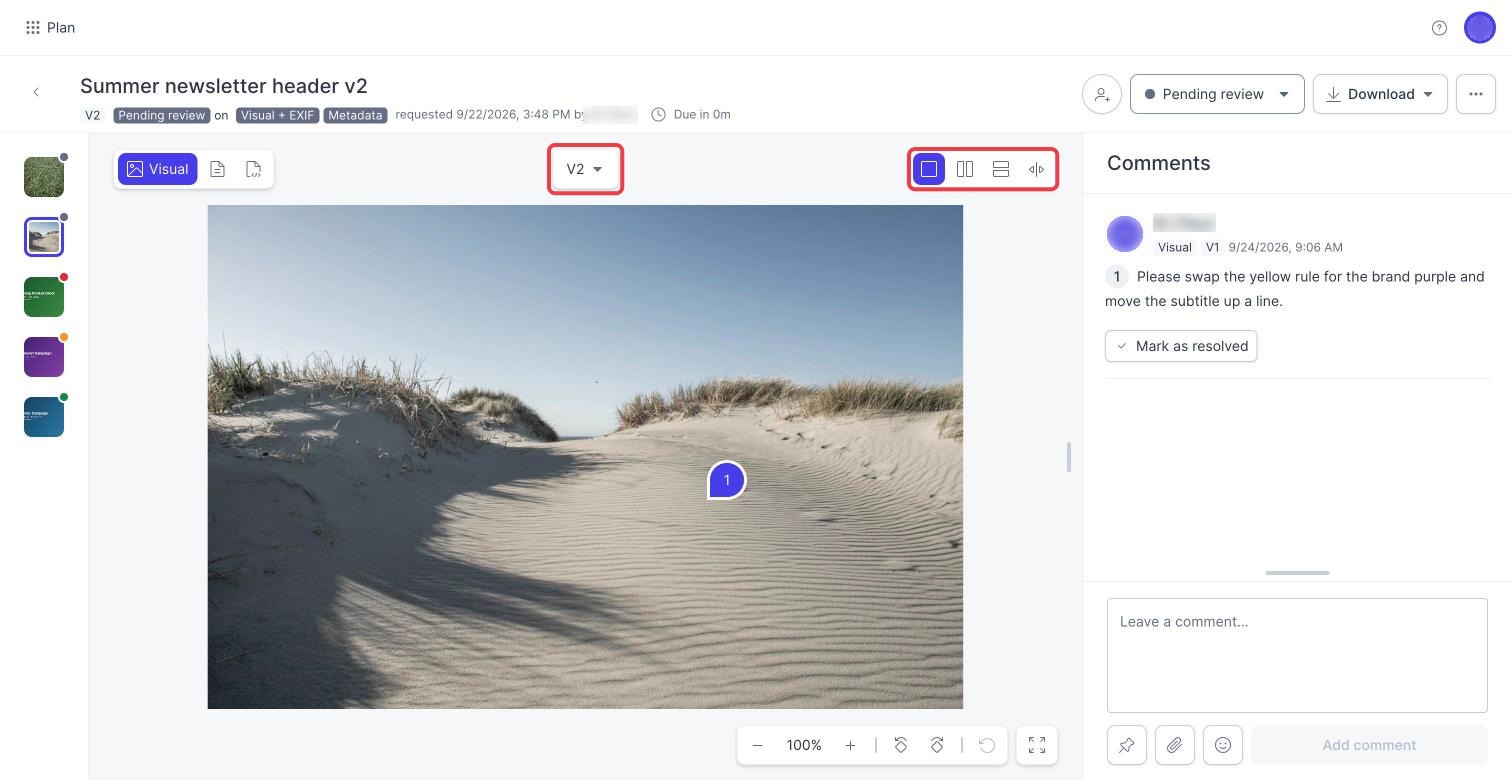Attach a file with the paperclip icon
Screen dimensions: 1512x780
tap(1174, 745)
